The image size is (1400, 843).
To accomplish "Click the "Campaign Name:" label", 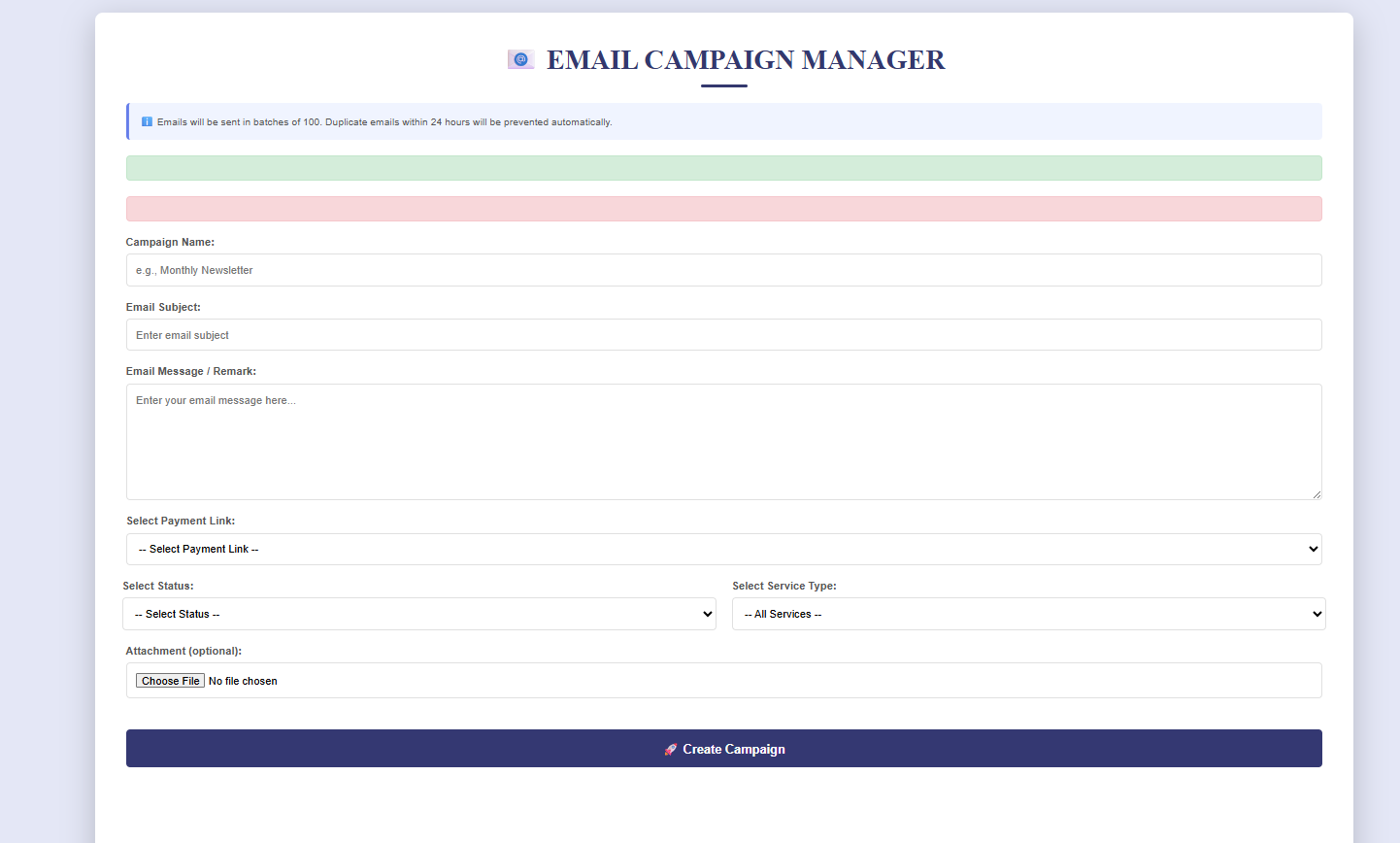I will point(170,243).
